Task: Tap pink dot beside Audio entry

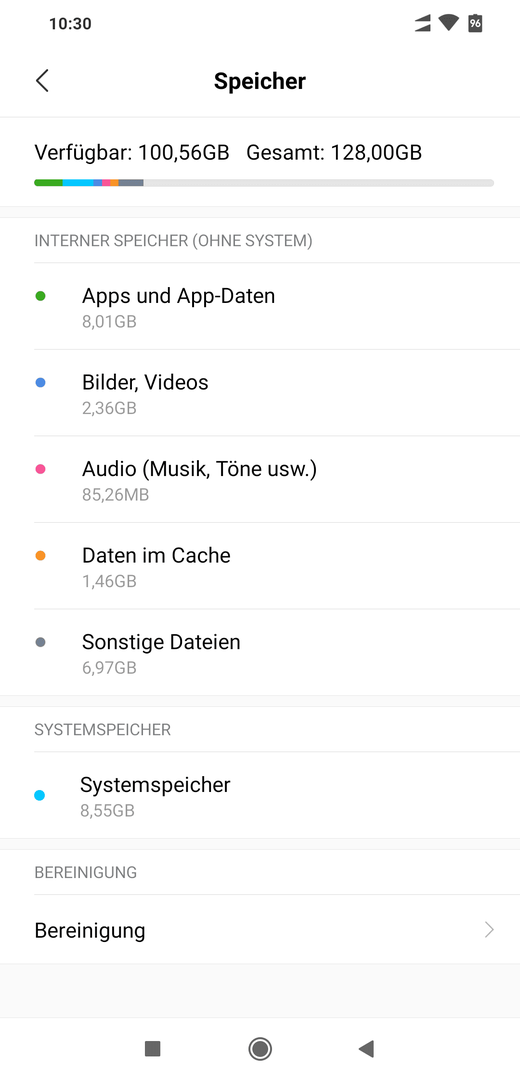Action: pos(40,469)
